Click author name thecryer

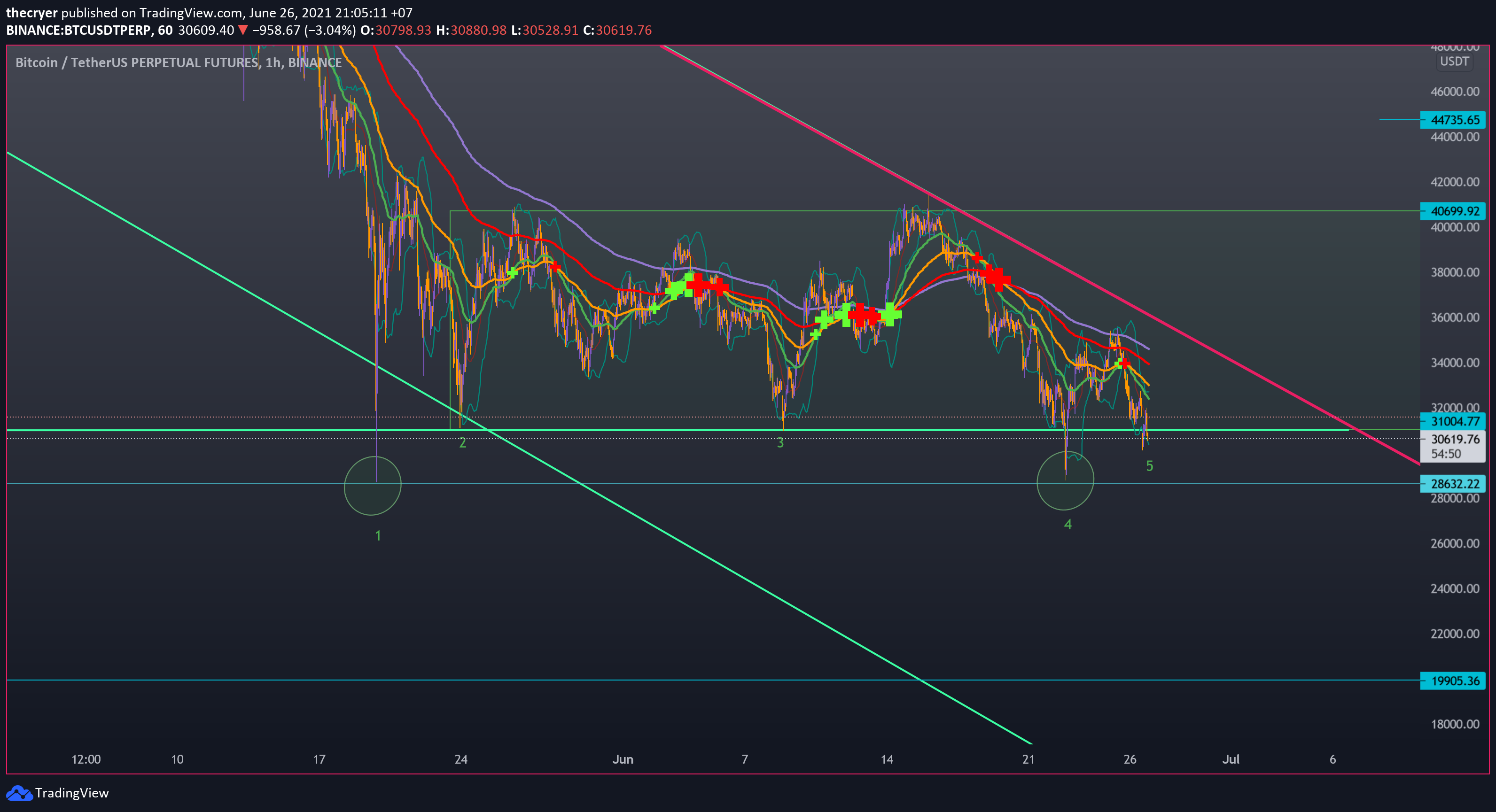[x=31, y=13]
